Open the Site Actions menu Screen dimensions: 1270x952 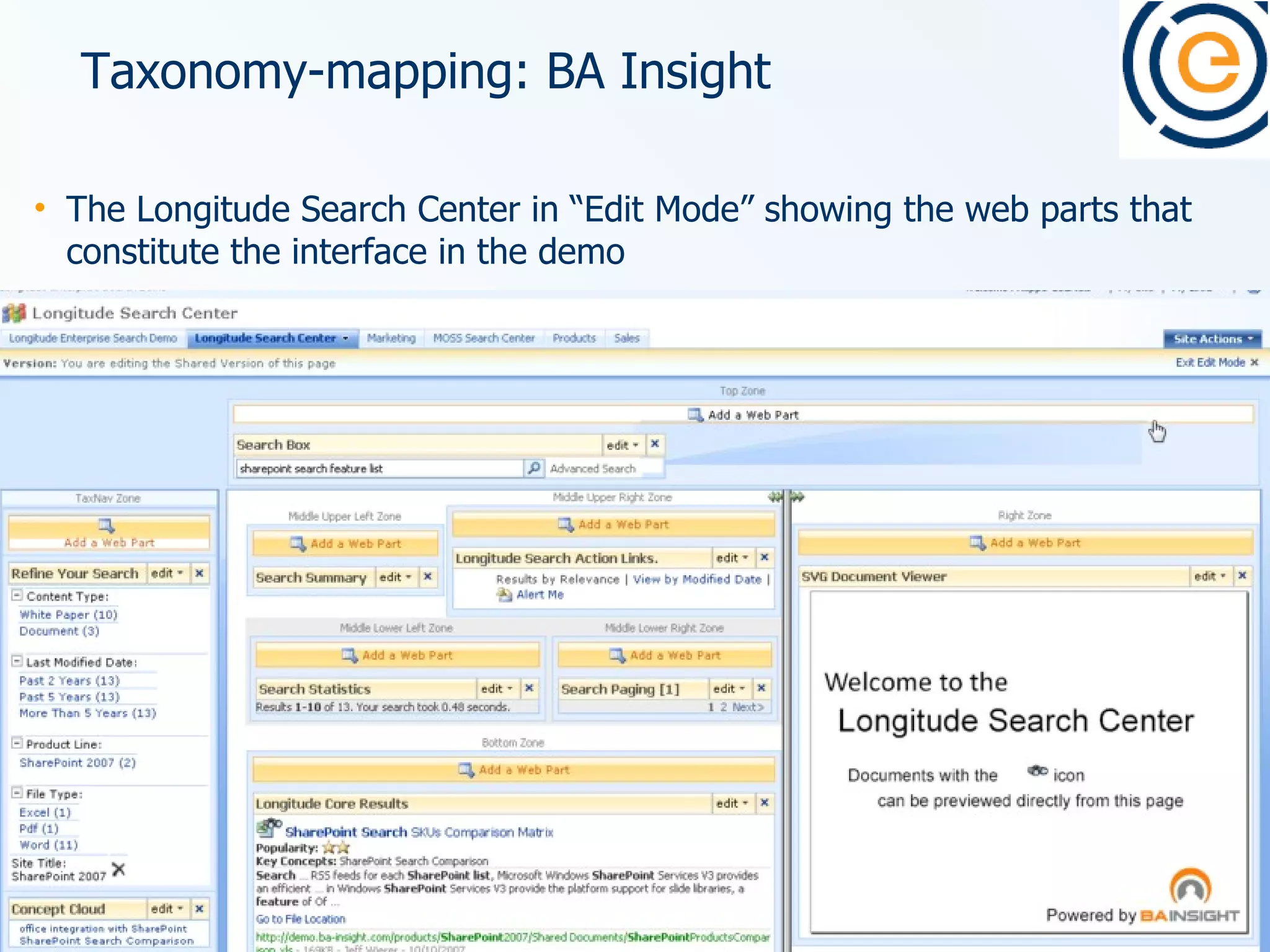point(1213,339)
